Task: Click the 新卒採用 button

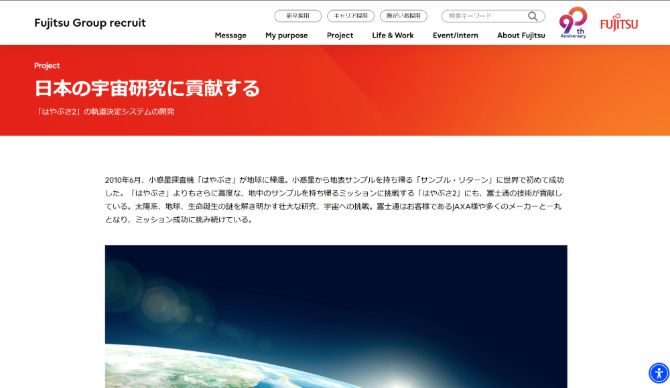Action: point(298,16)
